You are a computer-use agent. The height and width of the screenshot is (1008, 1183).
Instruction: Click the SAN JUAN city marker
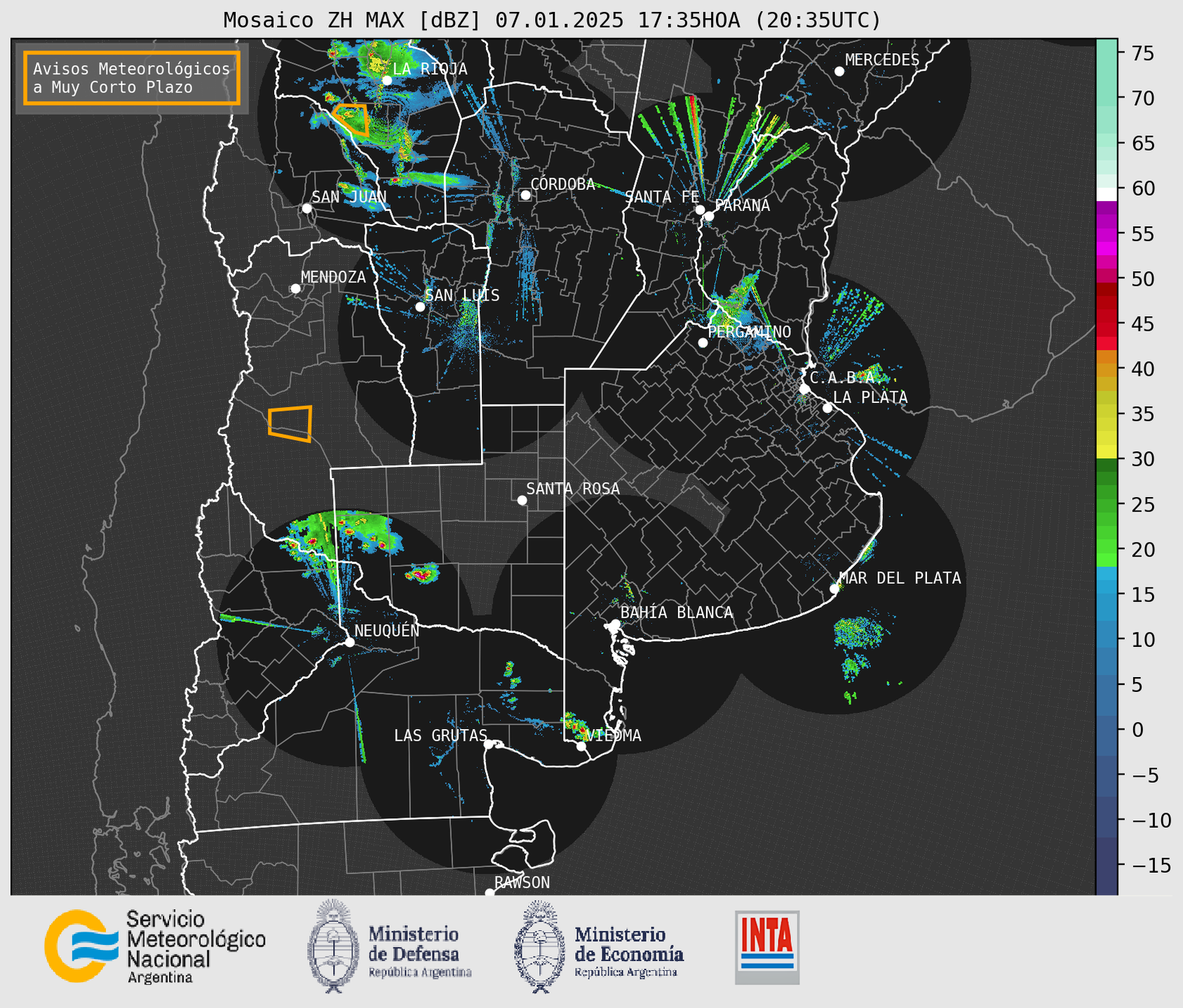pos(306,208)
